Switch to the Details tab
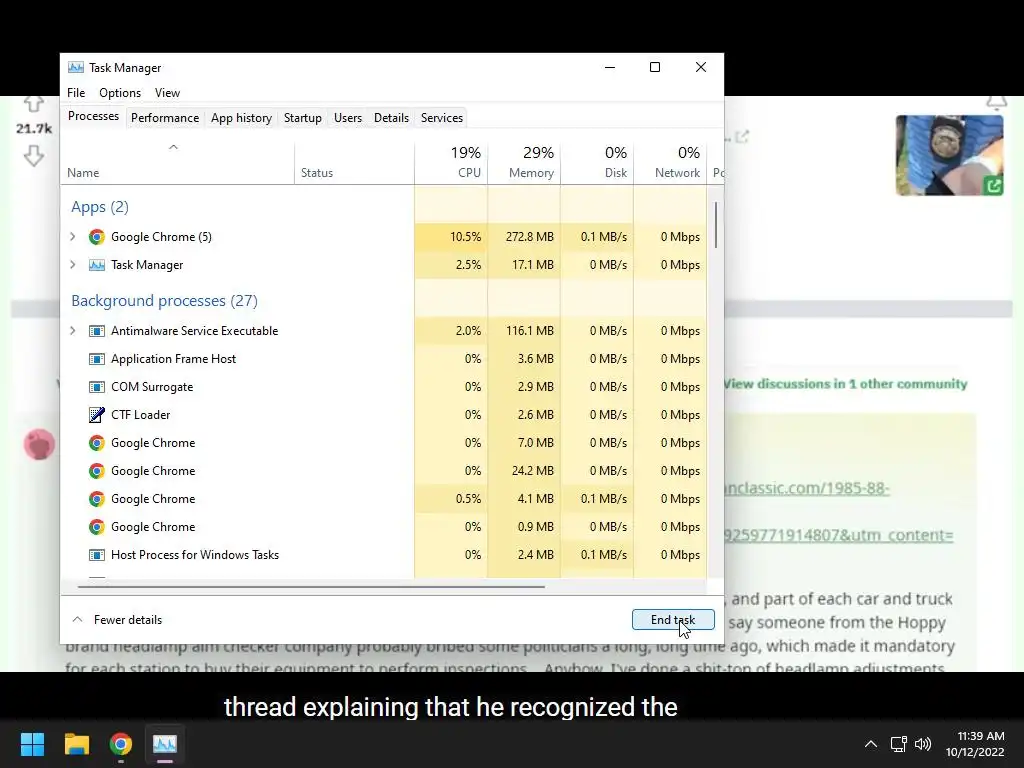 pyautogui.click(x=391, y=118)
